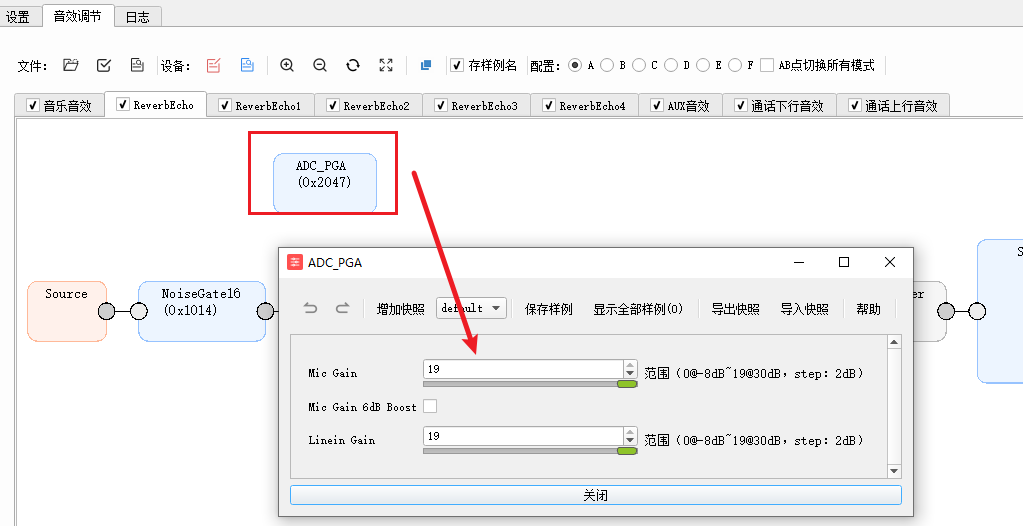Viewport: 1023px width, 526px height.
Task: Tick the Mic Gain 6dB Boost checkbox
Action: point(430,407)
